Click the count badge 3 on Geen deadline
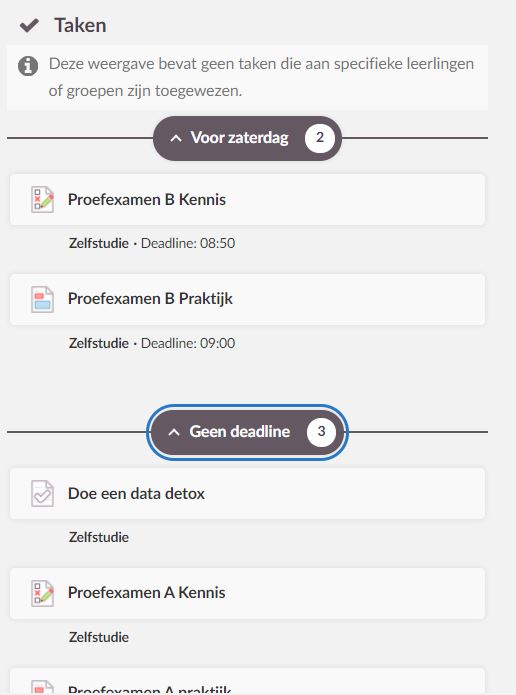This screenshot has height=695, width=516. (x=321, y=431)
